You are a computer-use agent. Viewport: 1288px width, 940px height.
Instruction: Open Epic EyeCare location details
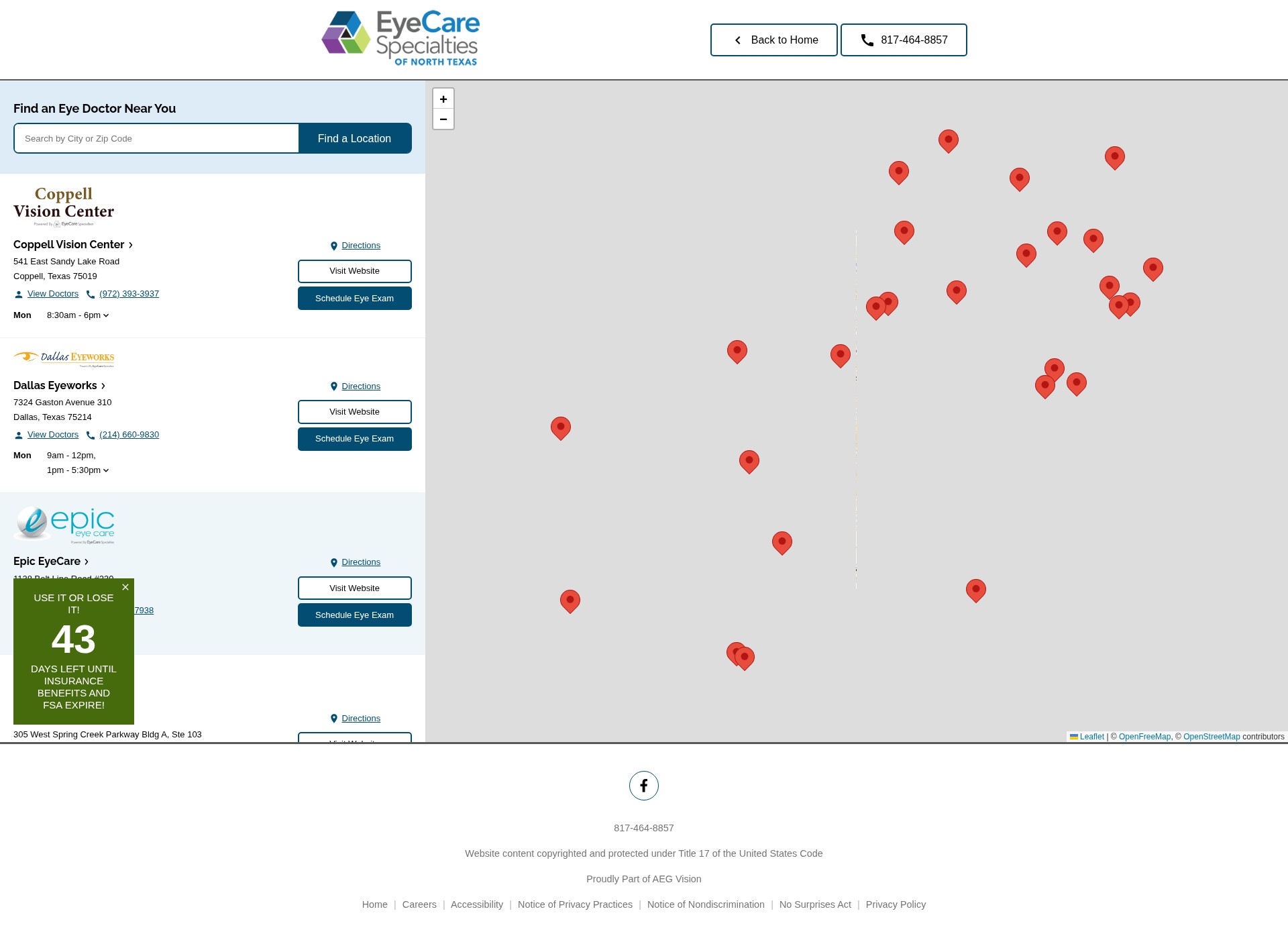click(x=51, y=562)
